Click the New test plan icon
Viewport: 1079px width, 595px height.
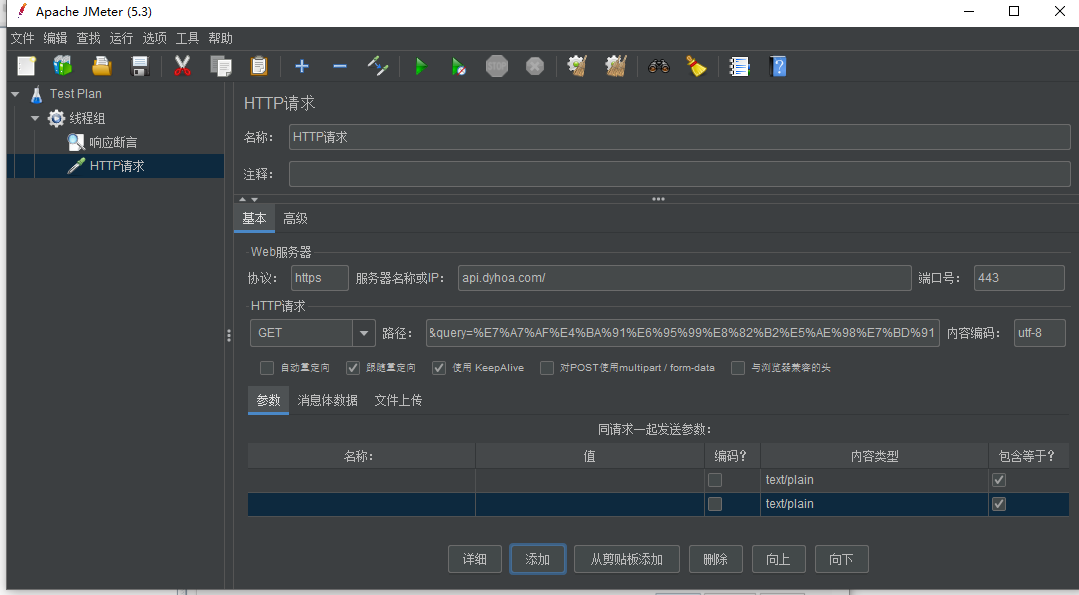[x=26, y=66]
